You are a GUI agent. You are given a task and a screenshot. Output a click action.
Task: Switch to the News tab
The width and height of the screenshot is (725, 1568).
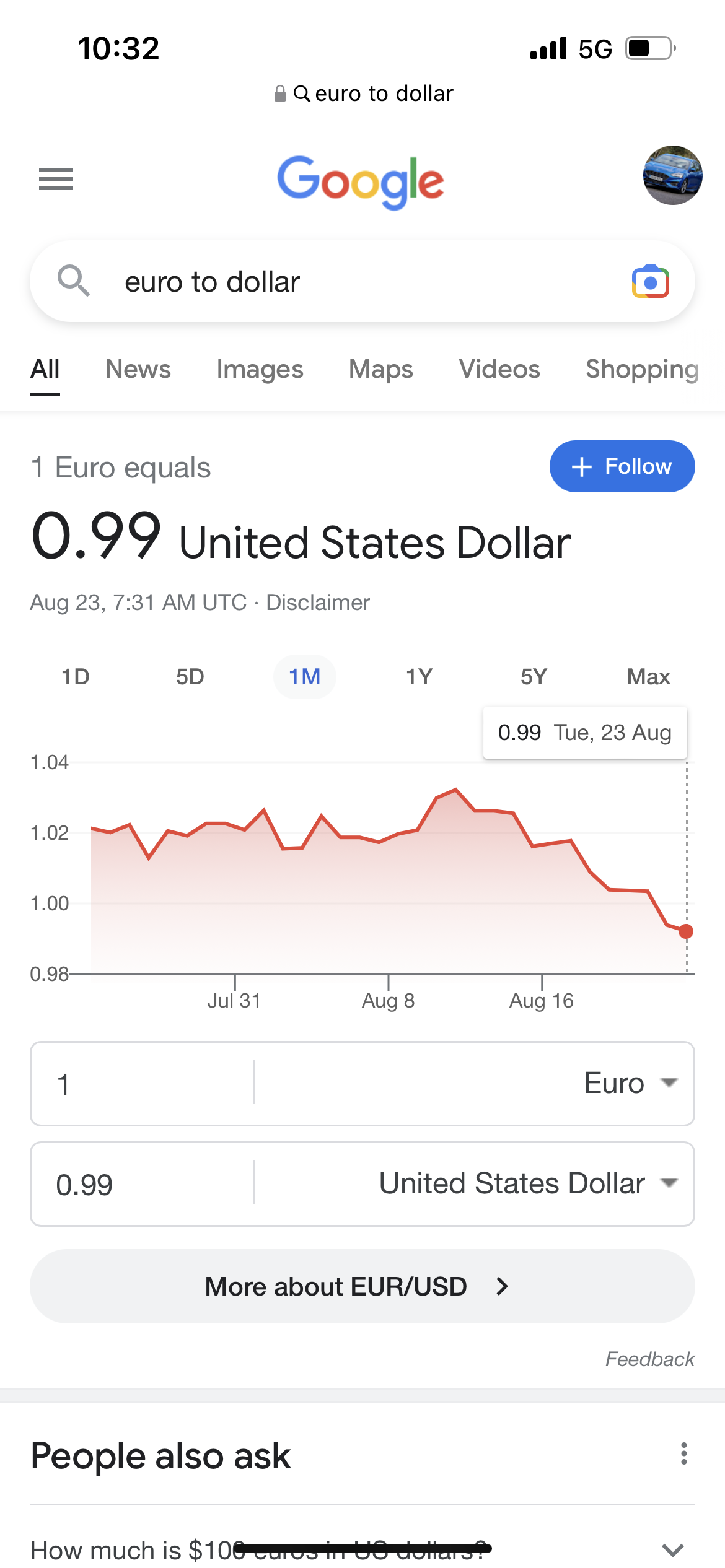[x=138, y=369]
